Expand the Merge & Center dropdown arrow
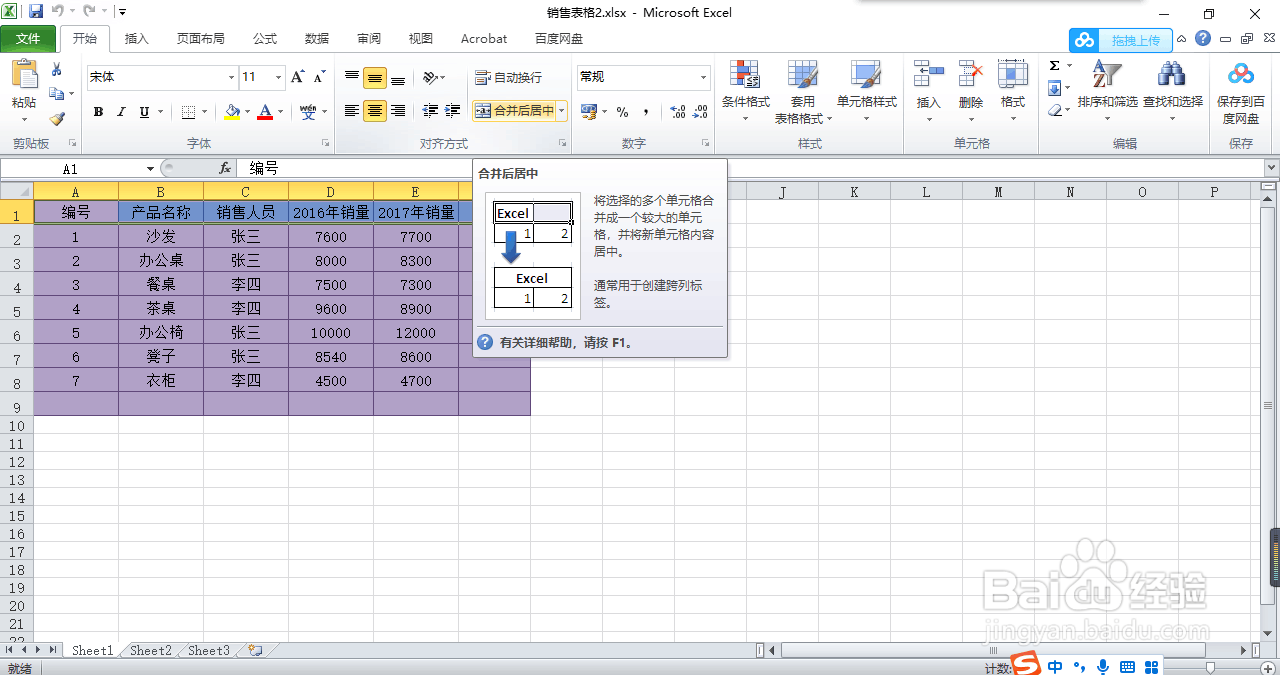 point(561,111)
